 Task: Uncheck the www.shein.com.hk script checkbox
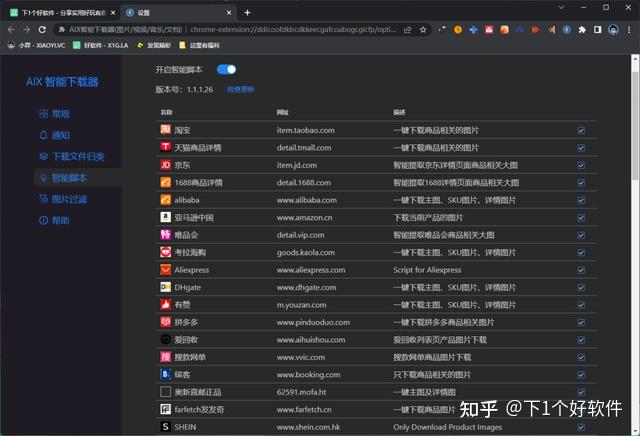(581, 427)
